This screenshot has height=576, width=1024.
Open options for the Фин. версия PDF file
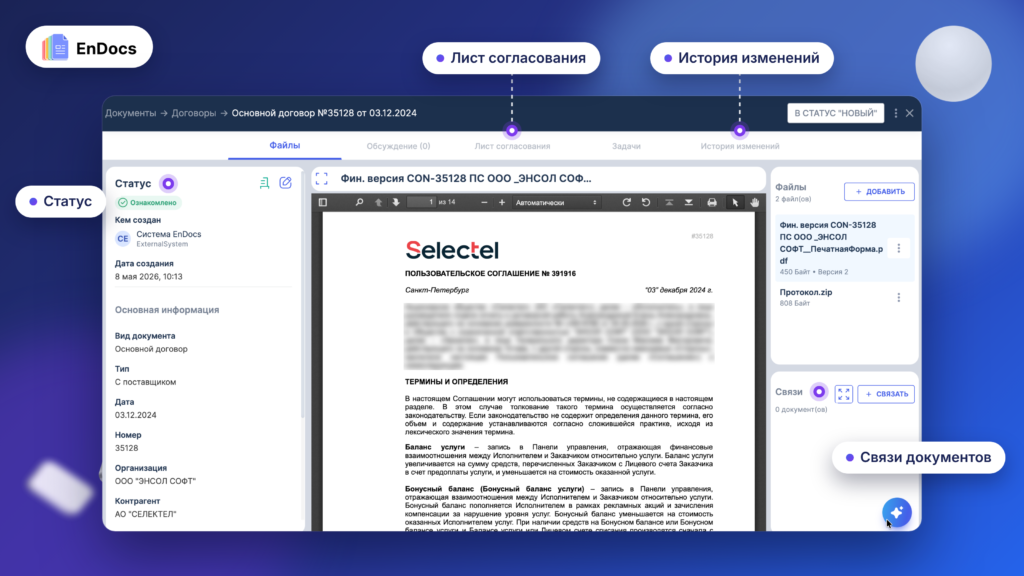[899, 248]
